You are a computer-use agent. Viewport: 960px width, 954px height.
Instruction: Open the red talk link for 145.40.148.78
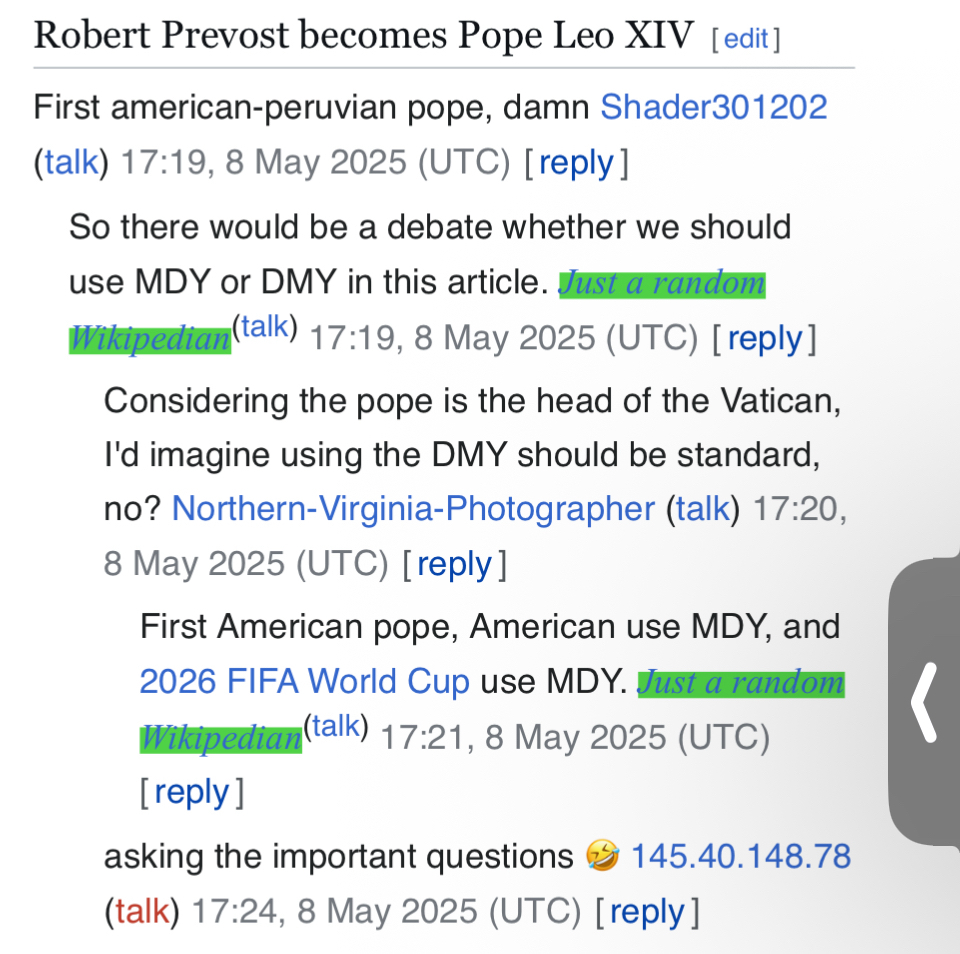pyautogui.click(x=141, y=911)
